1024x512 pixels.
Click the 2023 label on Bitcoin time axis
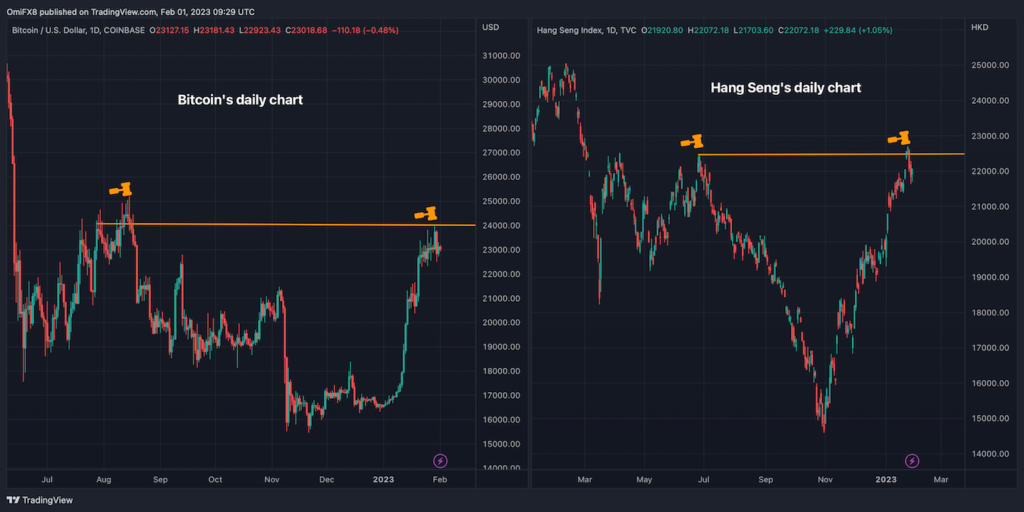tap(384, 480)
